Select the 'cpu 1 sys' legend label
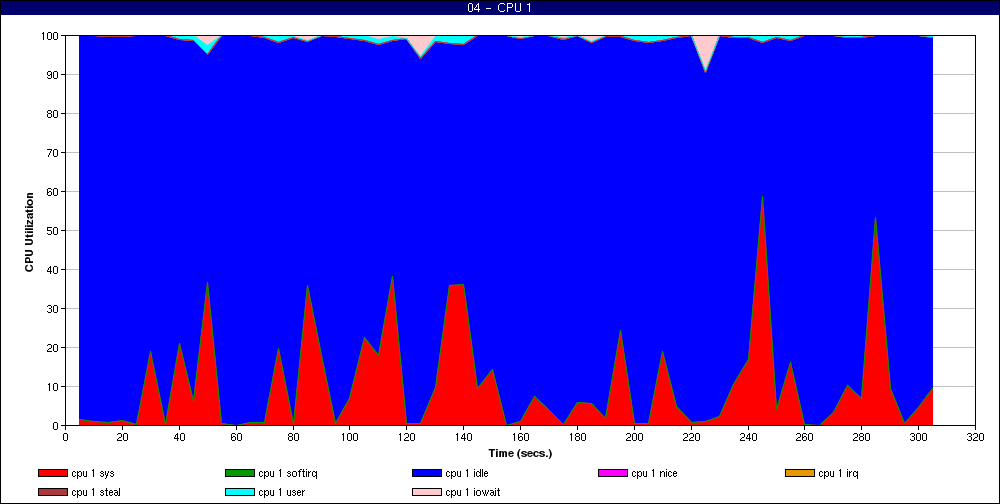The width and height of the screenshot is (1000, 504). point(93,473)
